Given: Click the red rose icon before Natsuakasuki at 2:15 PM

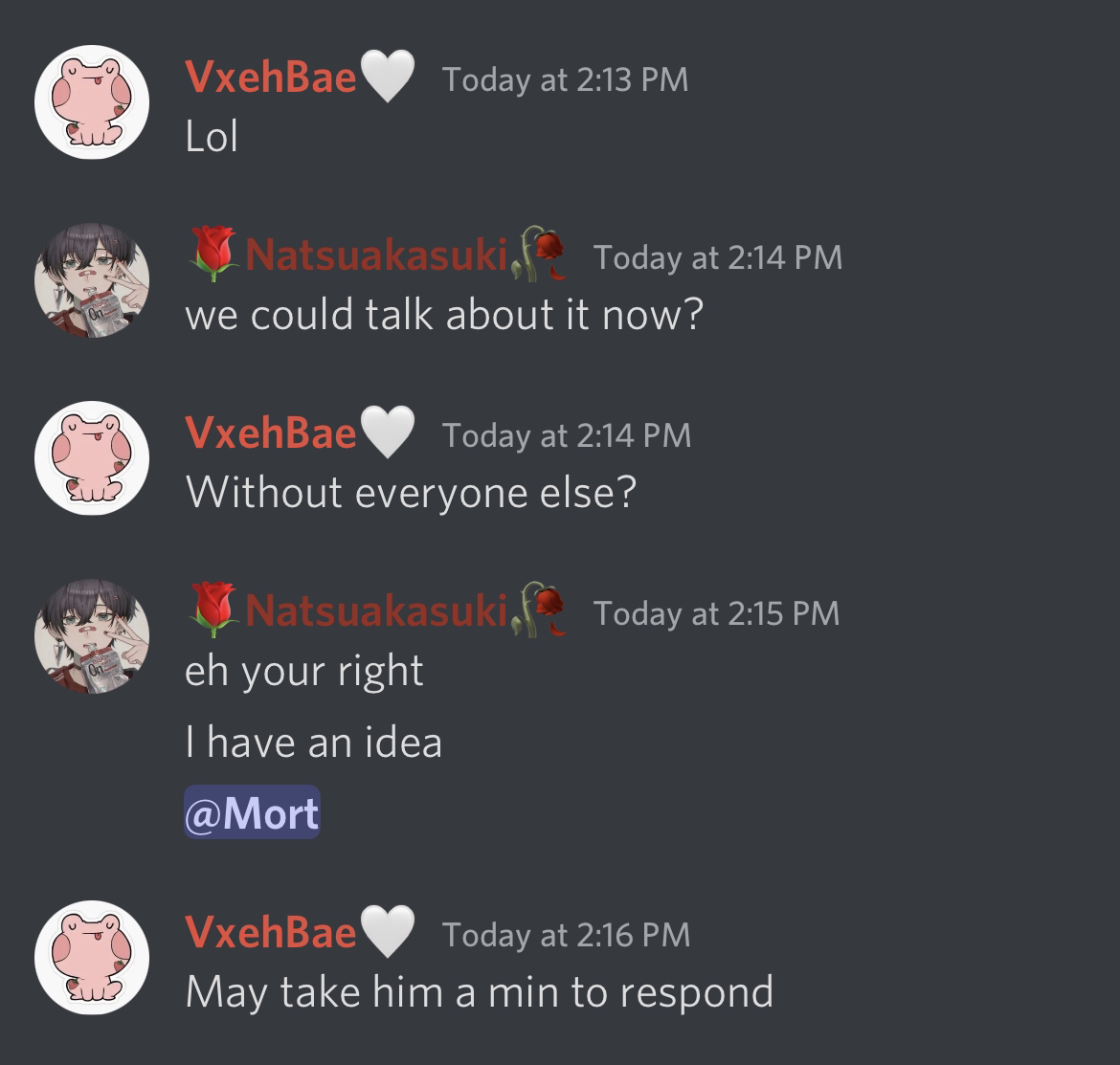Looking at the screenshot, I should click(213, 610).
